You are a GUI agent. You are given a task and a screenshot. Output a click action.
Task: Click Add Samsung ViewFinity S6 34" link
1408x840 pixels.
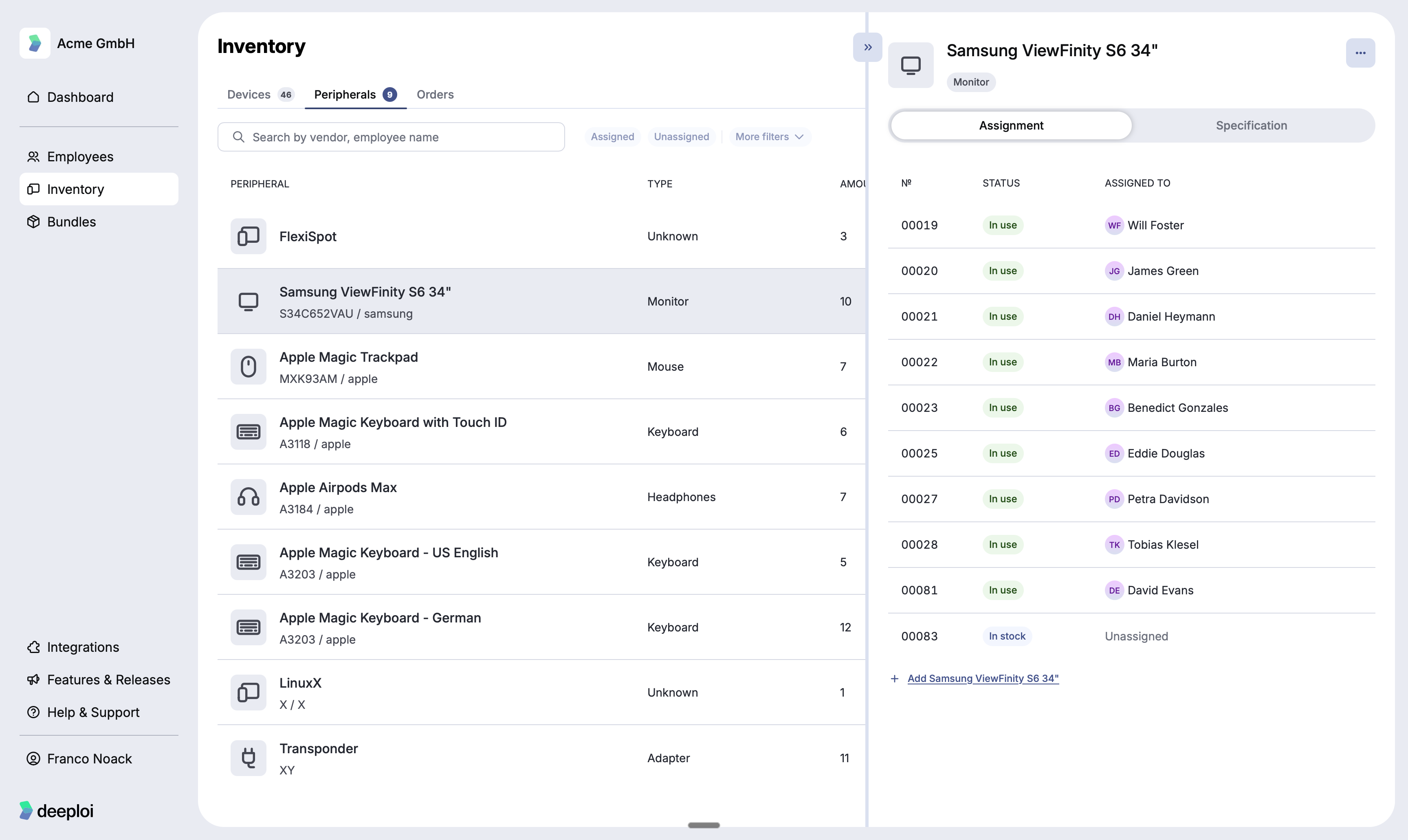pyautogui.click(x=982, y=678)
